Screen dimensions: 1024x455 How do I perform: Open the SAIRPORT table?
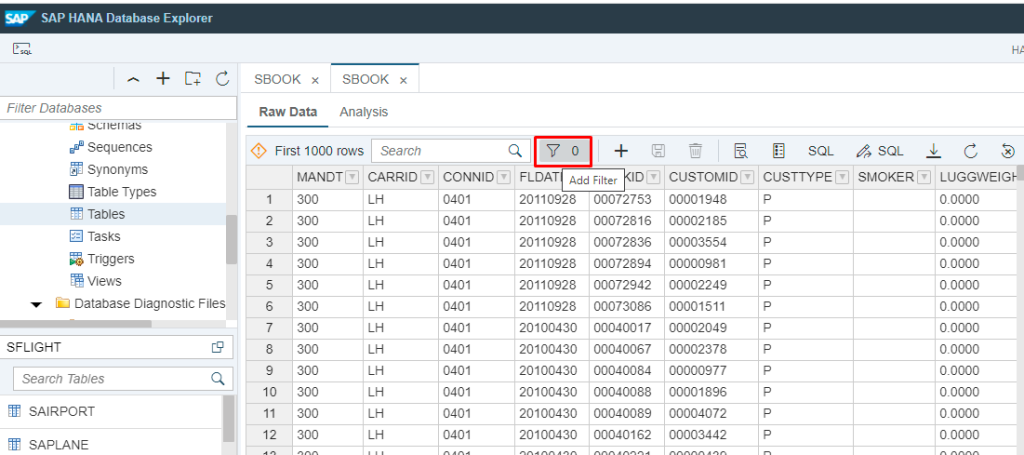coord(62,412)
